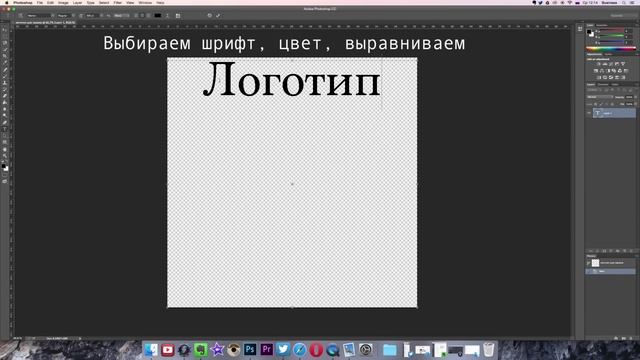This screenshot has height=360, width=640.
Task: Open iMovie from the Dock
Action: pyautogui.click(x=217, y=349)
